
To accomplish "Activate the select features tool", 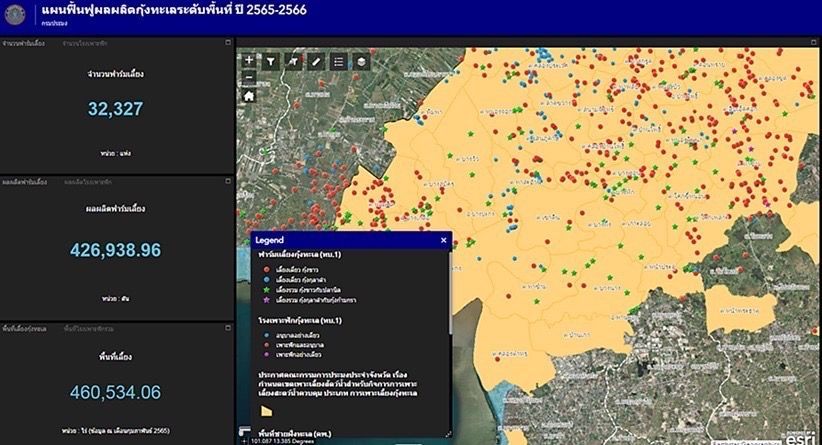I will (x=293, y=62).
